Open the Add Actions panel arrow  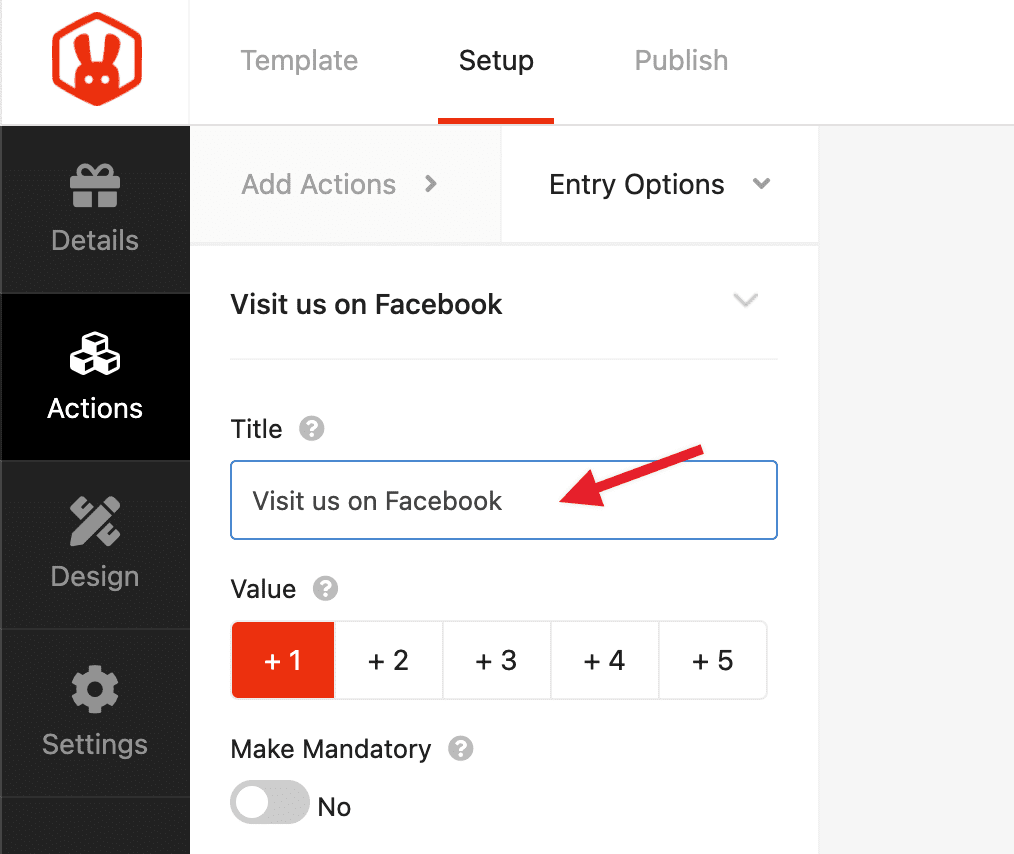(x=431, y=184)
